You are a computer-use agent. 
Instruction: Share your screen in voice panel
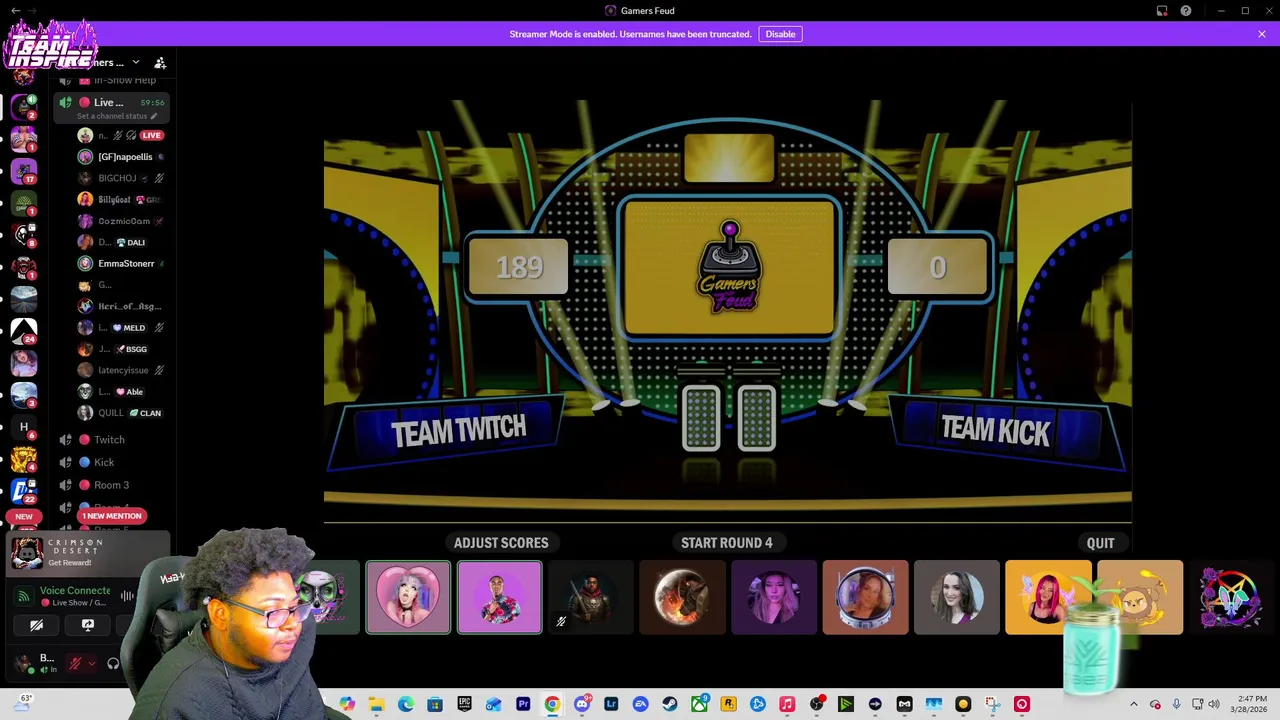tap(88, 625)
